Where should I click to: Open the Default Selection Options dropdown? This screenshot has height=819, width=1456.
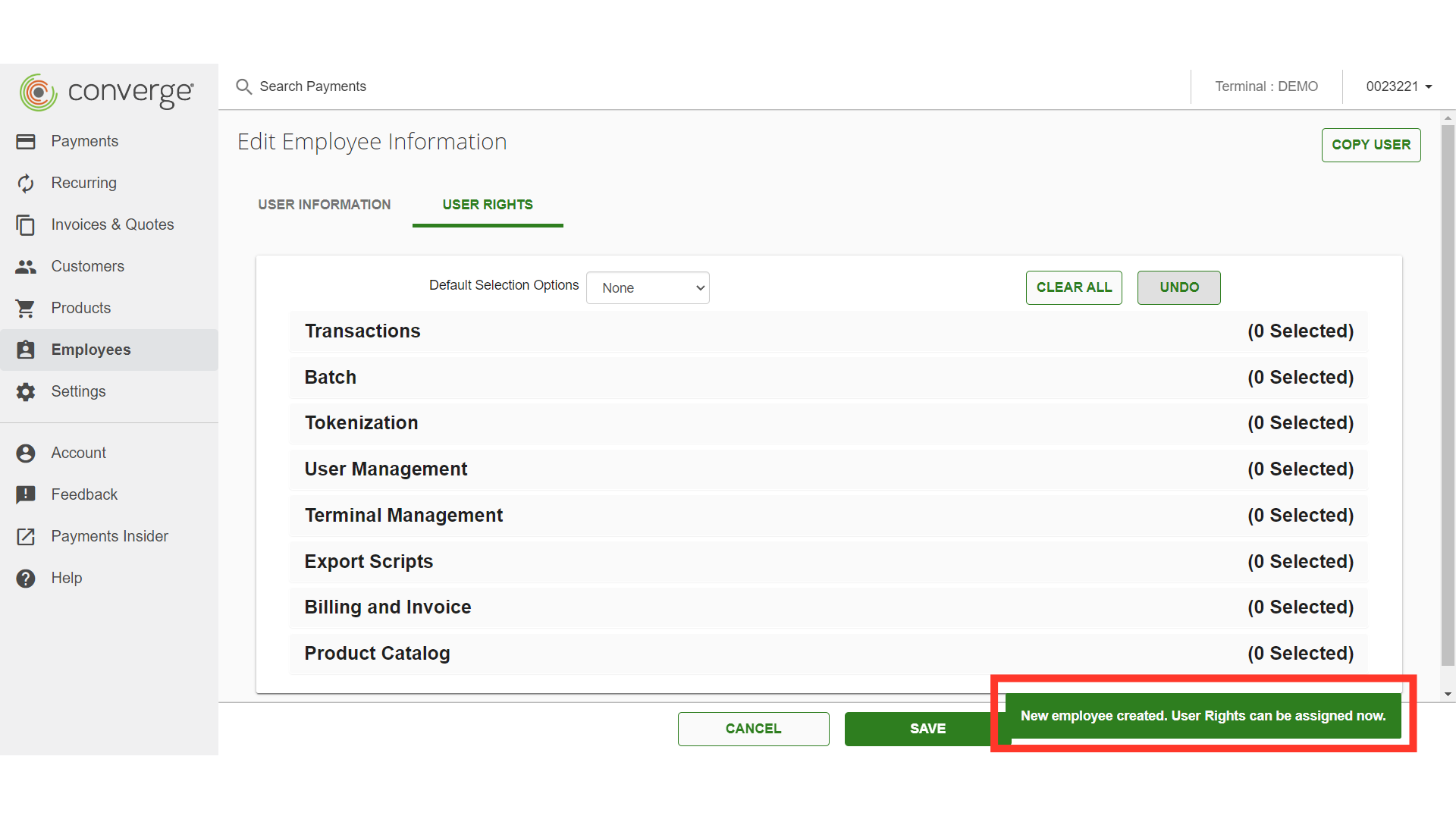648,288
